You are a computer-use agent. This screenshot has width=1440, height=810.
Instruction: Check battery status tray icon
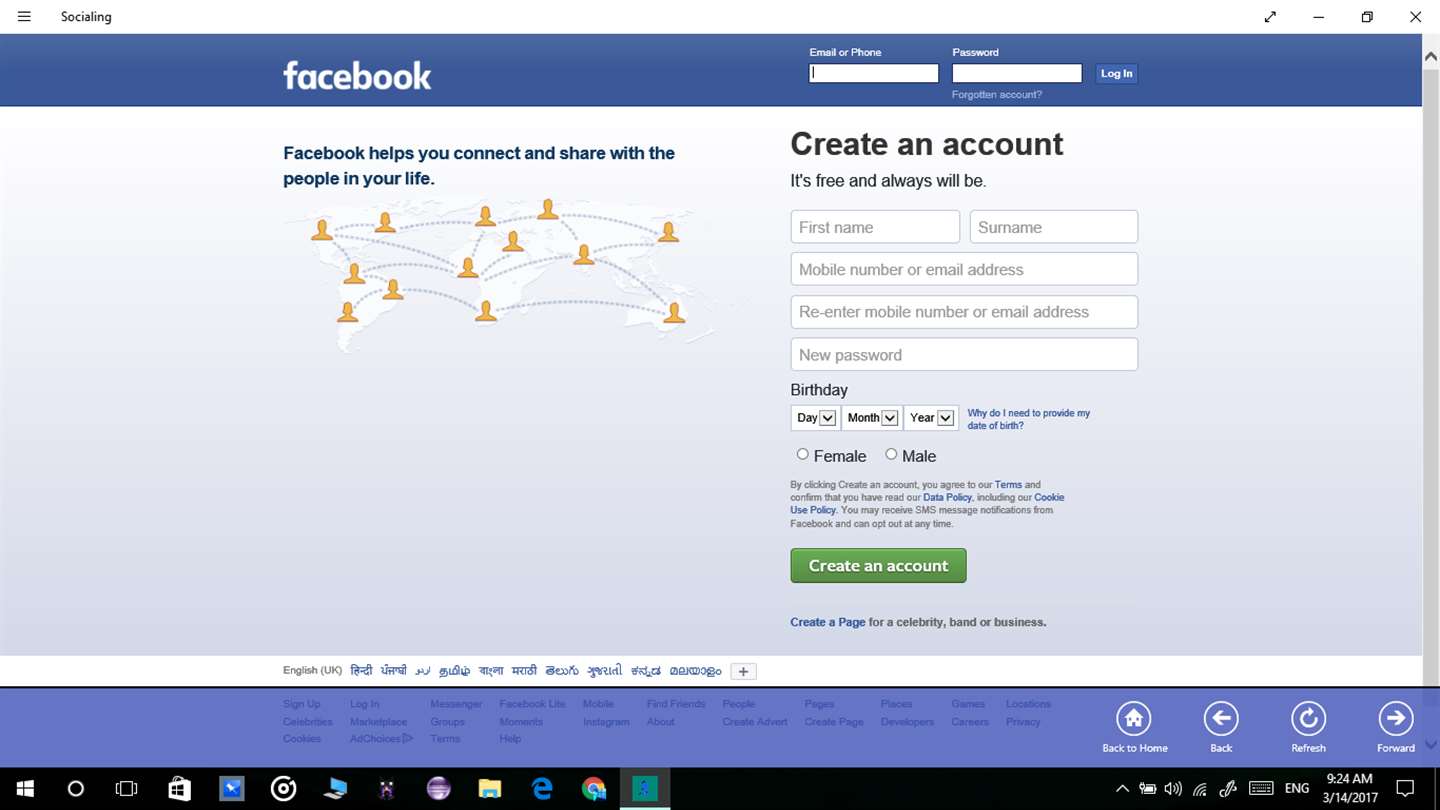(1148, 789)
